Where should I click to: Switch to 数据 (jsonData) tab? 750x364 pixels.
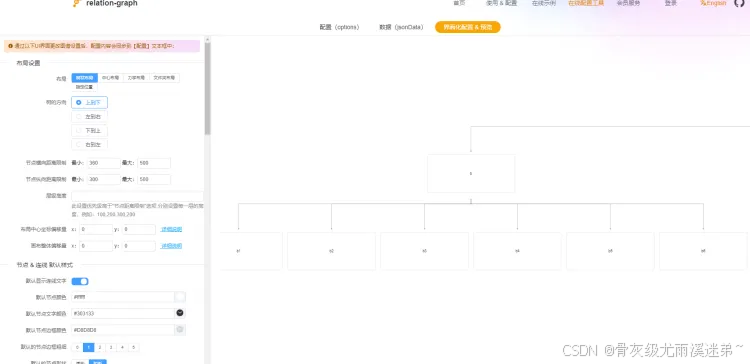point(401,27)
